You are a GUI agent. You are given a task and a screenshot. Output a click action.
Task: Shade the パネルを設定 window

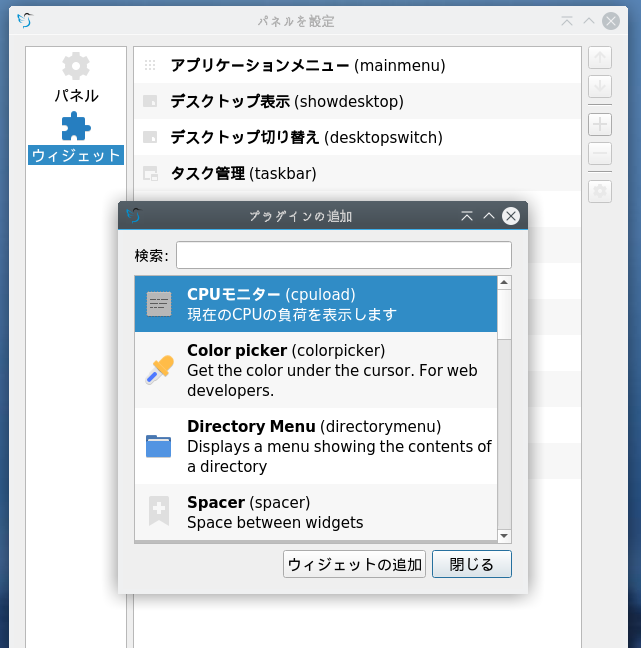567,21
